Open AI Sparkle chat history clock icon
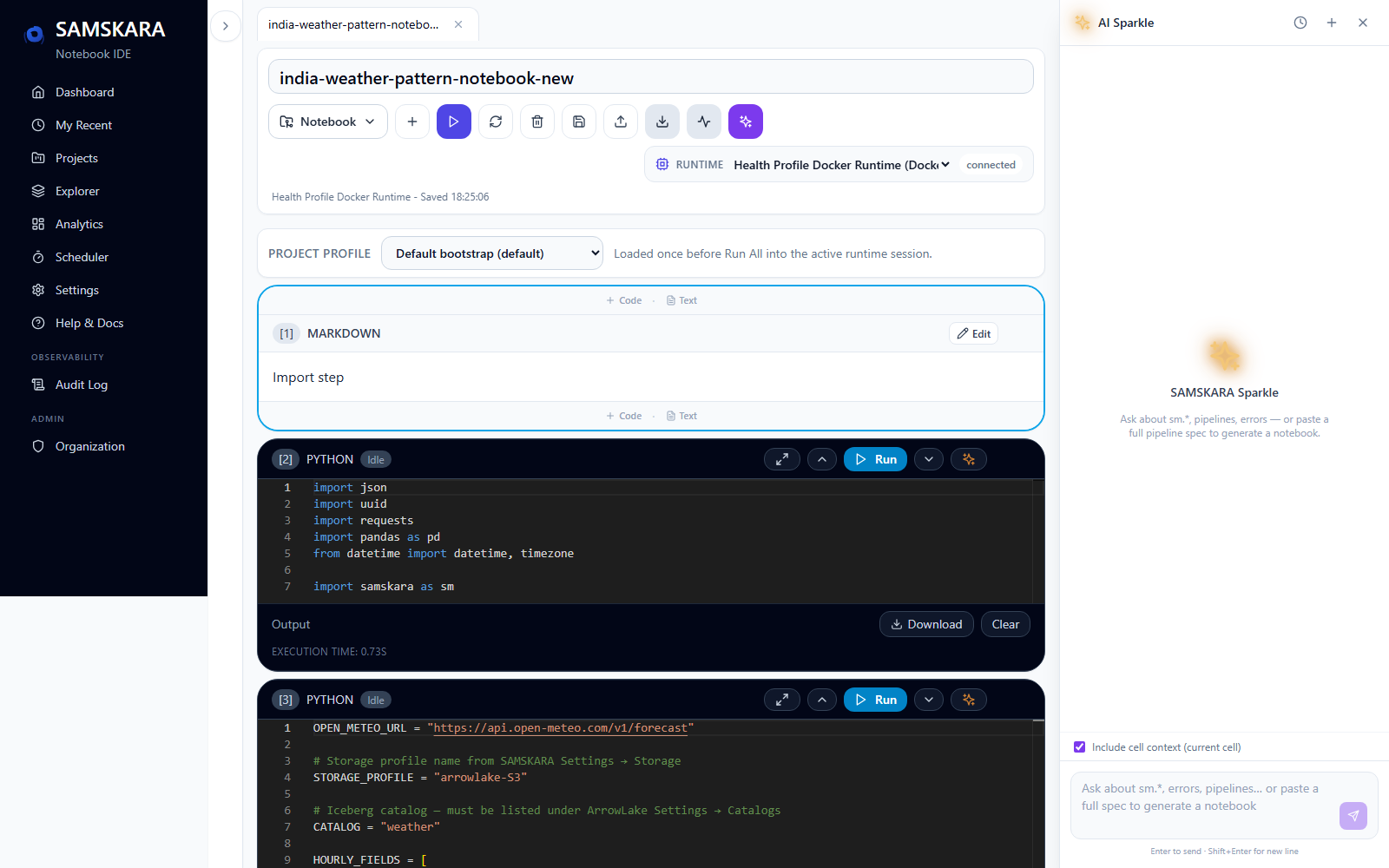This screenshot has width=1389, height=868. click(1300, 23)
